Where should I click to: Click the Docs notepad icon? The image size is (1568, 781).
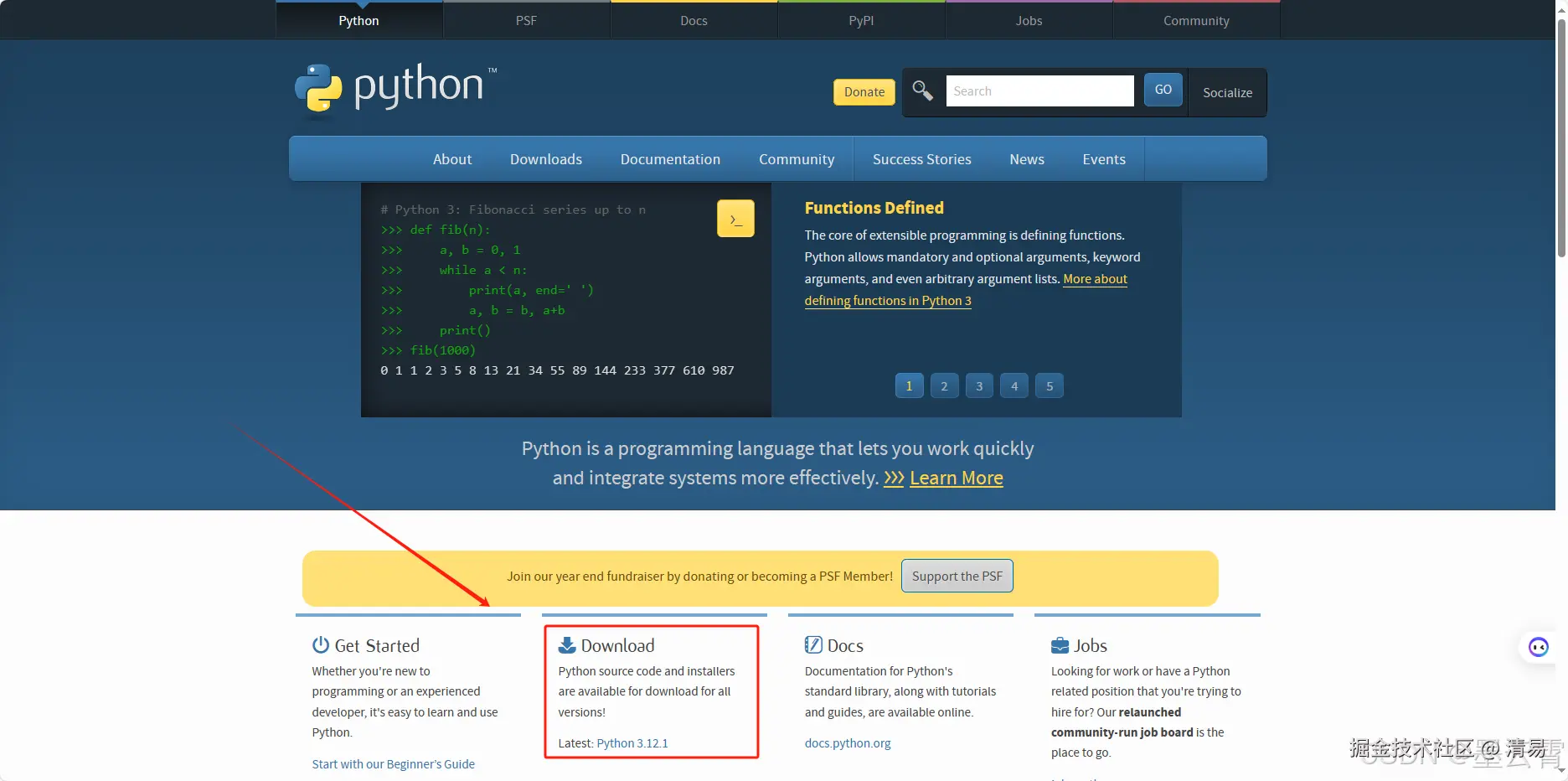pos(813,645)
